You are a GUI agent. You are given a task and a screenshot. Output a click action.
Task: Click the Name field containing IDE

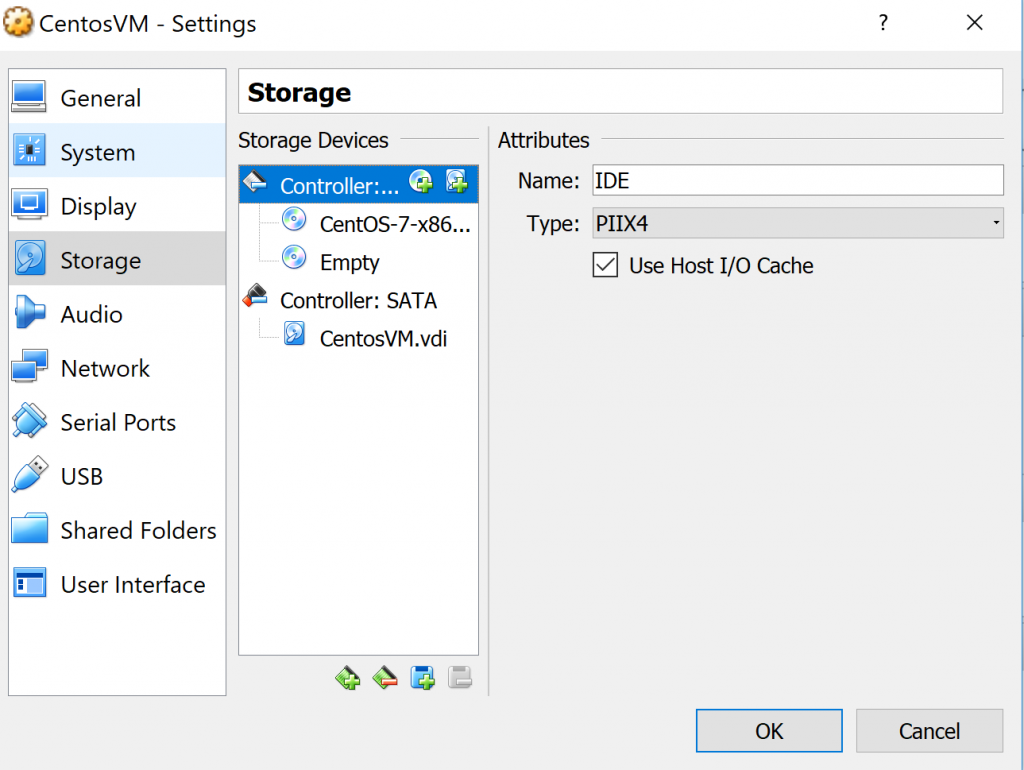(x=797, y=180)
